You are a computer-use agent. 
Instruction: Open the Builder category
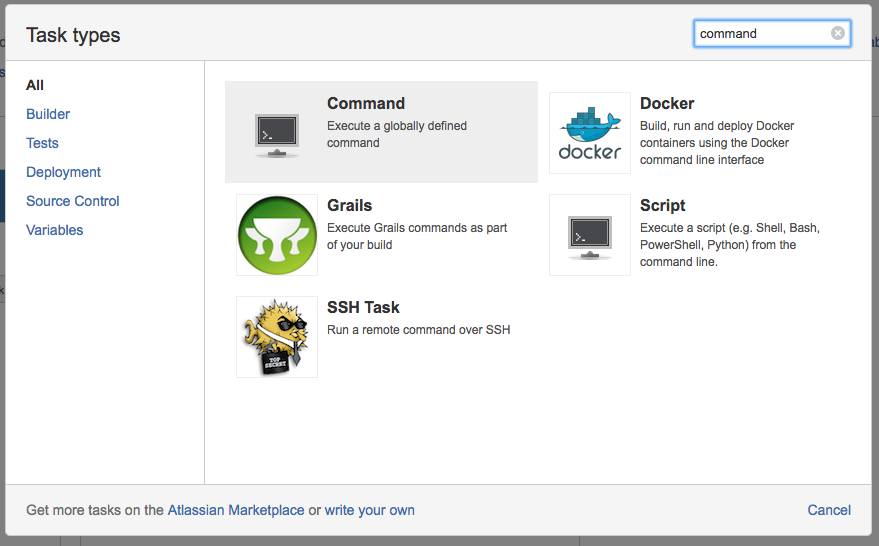(x=48, y=114)
